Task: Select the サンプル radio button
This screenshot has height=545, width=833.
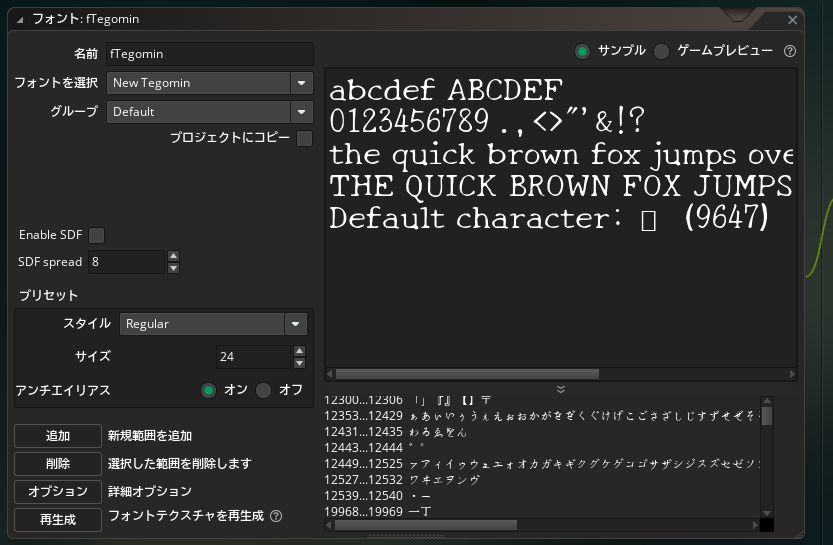Action: [582, 52]
